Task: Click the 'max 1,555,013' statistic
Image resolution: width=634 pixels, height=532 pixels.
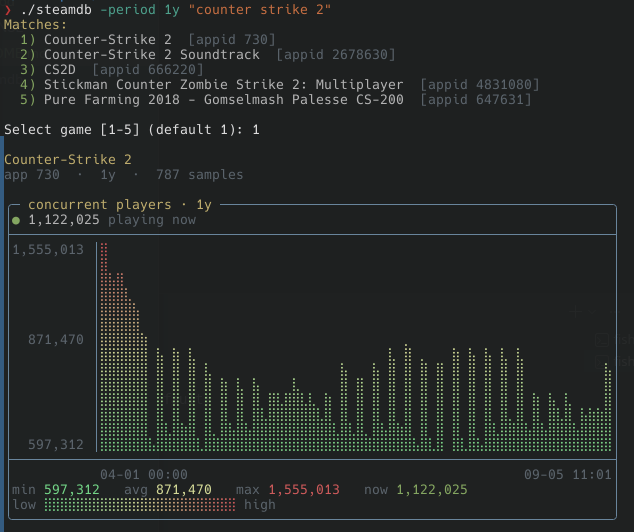Action: [288, 490]
